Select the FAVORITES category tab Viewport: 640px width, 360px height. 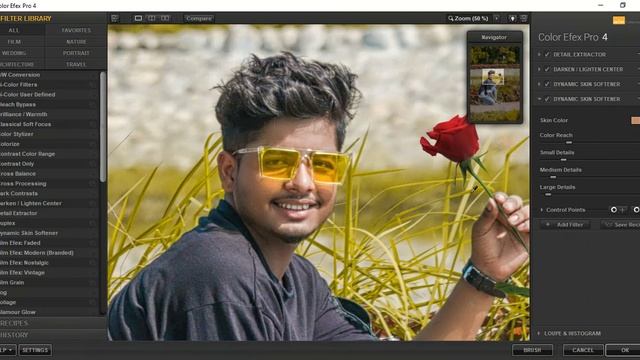pos(76,30)
